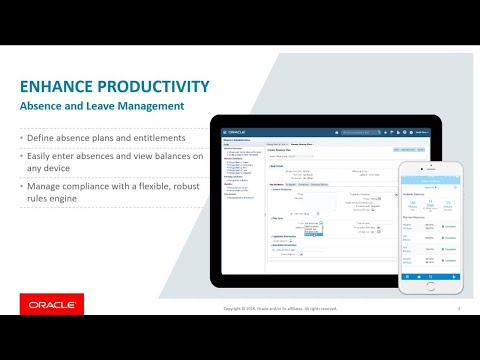Click the home icon in phone bottom bar

[x=419, y=277]
